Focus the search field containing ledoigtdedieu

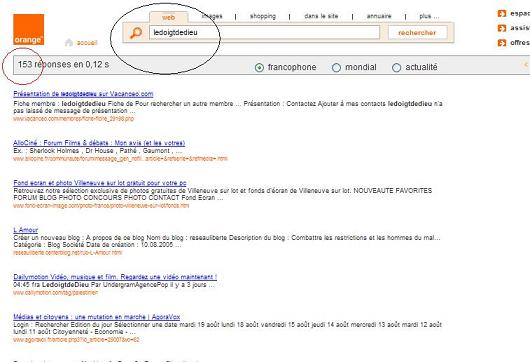264,32
